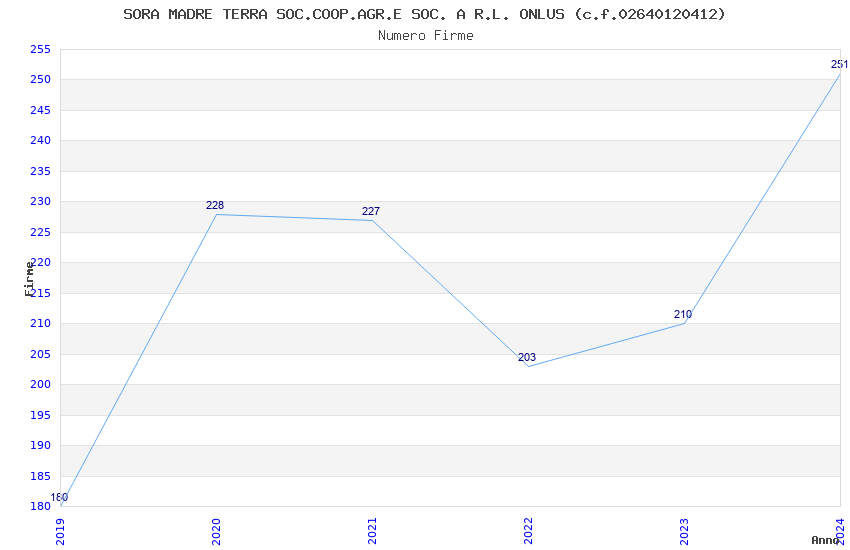Click the 210 y-axis tick label
This screenshot has width=850, height=550.
pos(40,323)
